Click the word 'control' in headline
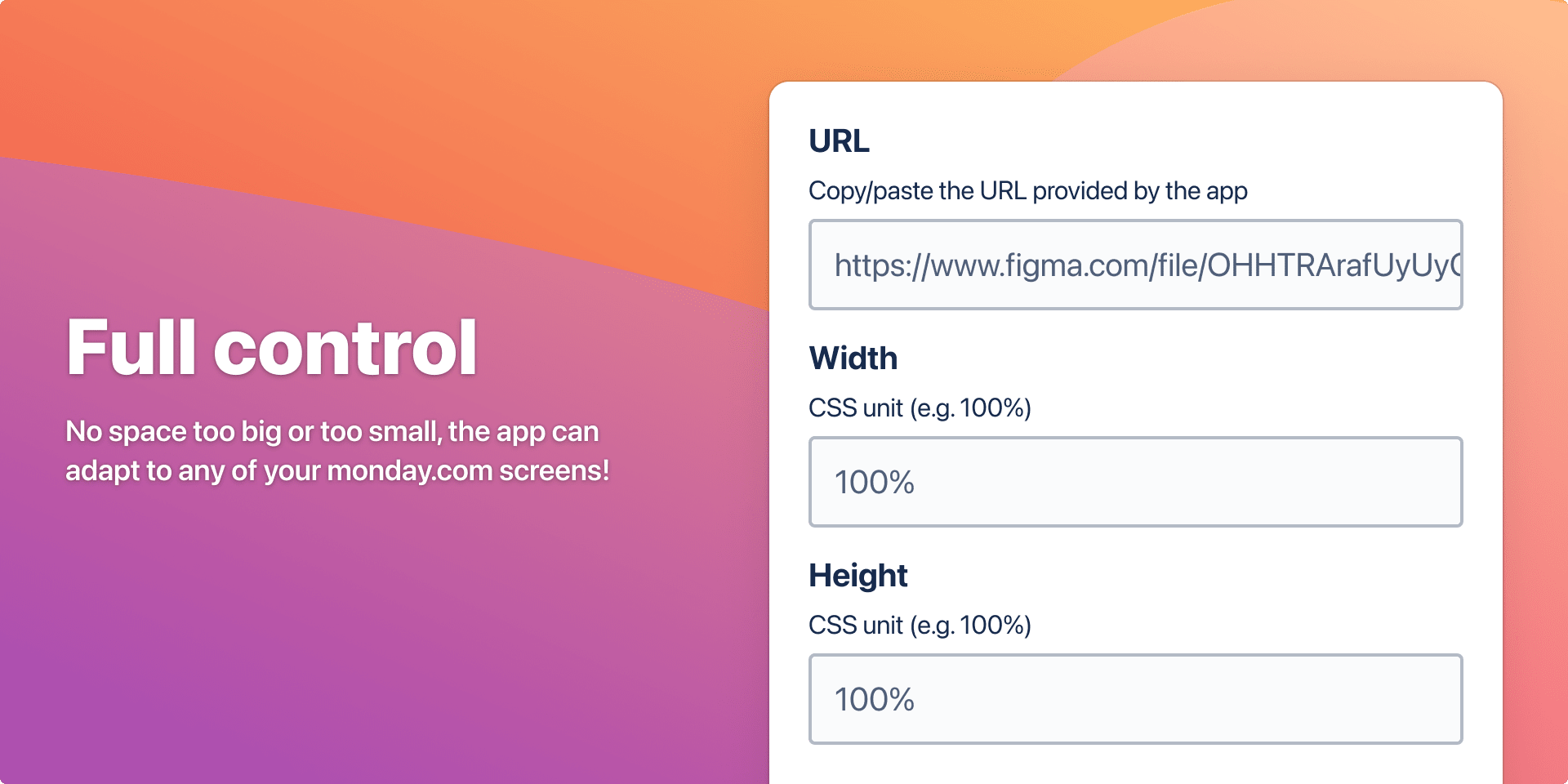The image size is (1568, 784). 345,348
